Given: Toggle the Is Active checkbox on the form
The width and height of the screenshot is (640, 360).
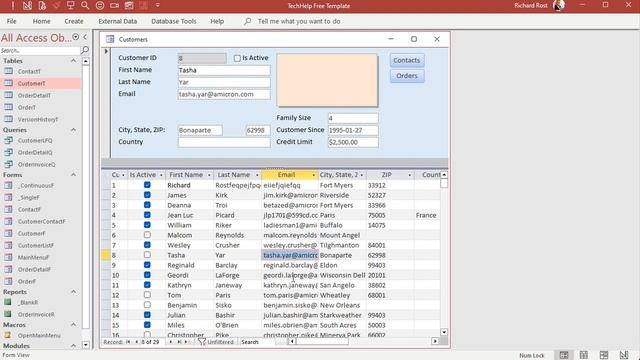Looking at the screenshot, I should pyautogui.click(x=237, y=58).
